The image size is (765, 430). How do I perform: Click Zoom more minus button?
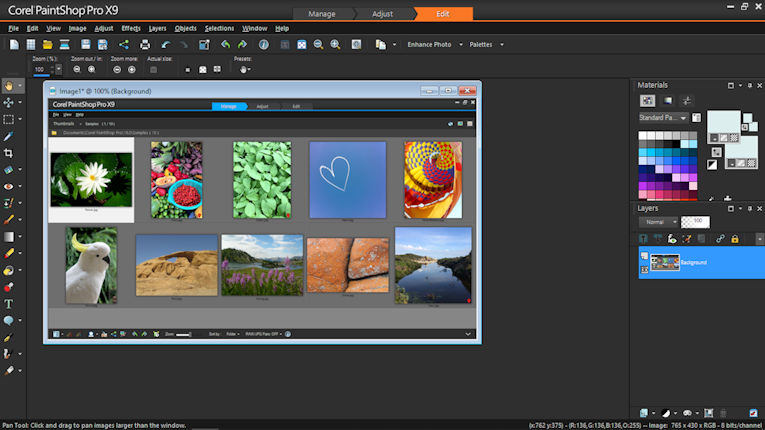(117, 69)
